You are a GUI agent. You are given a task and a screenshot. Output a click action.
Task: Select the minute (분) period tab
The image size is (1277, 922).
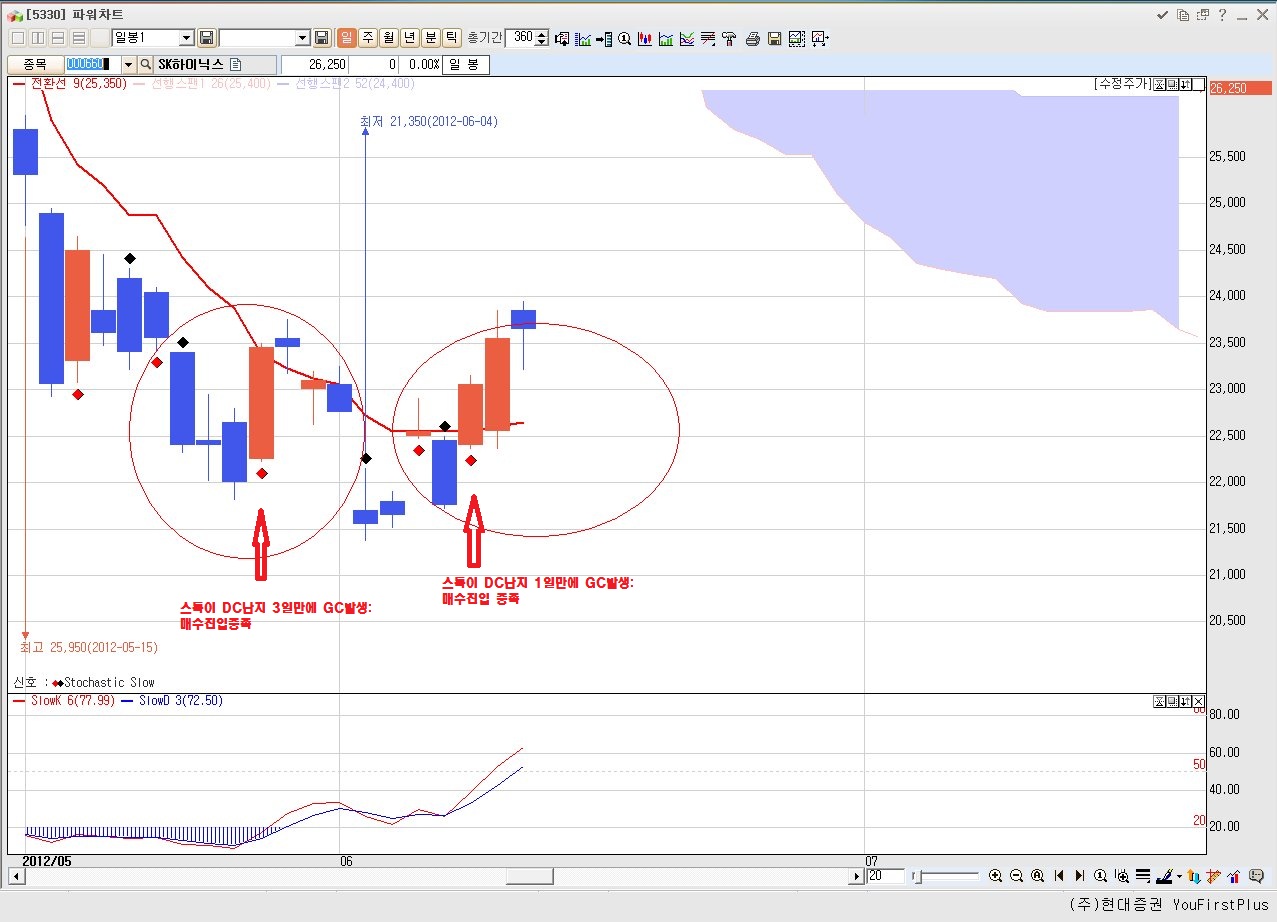(x=430, y=38)
